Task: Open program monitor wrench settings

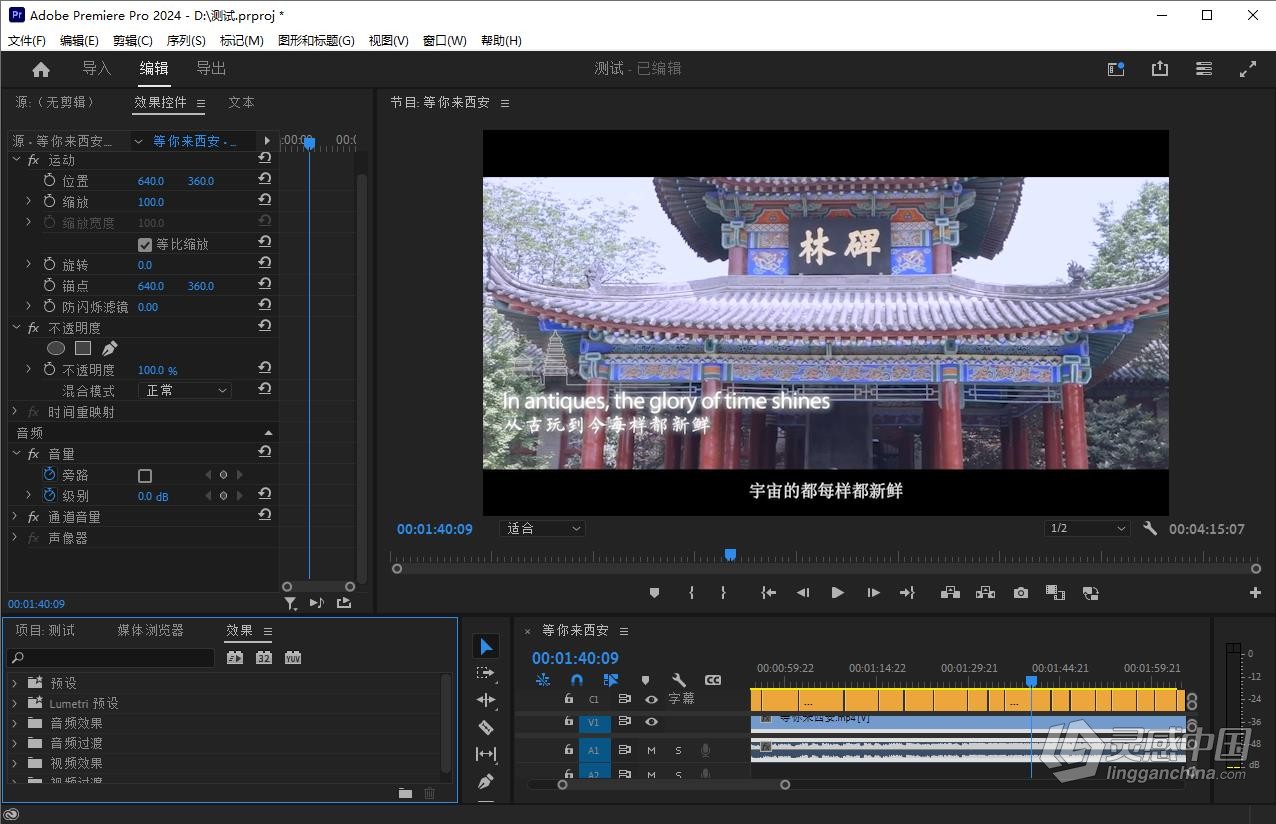Action: click(1150, 528)
